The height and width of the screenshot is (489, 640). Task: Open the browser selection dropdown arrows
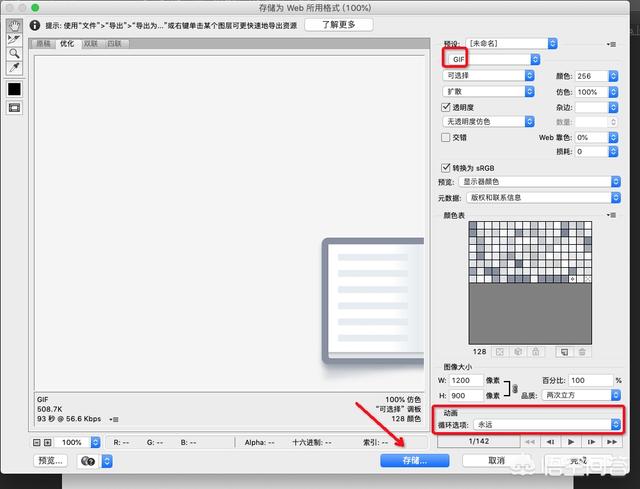click(107, 461)
